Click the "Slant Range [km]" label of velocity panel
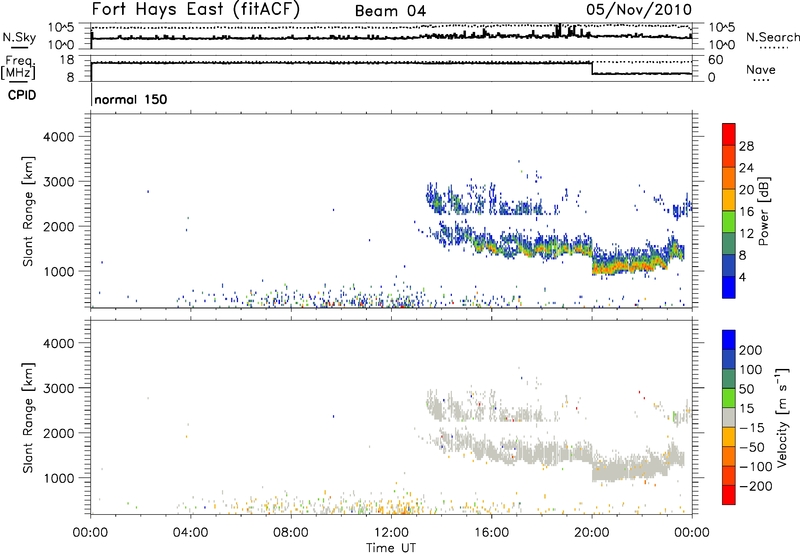Screen dimensions: 800x554 click(x=28, y=418)
